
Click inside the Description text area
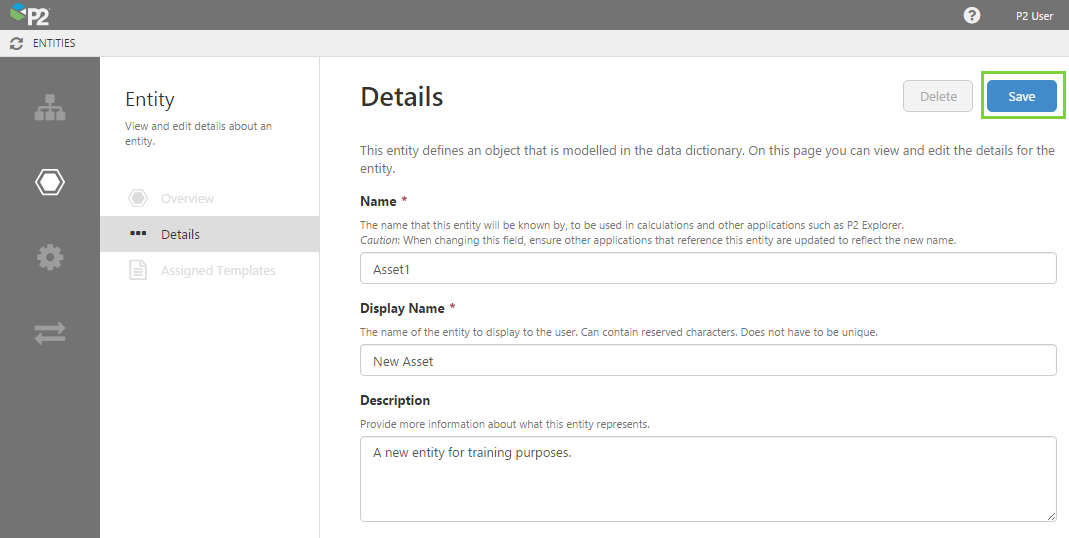pyautogui.click(x=707, y=478)
